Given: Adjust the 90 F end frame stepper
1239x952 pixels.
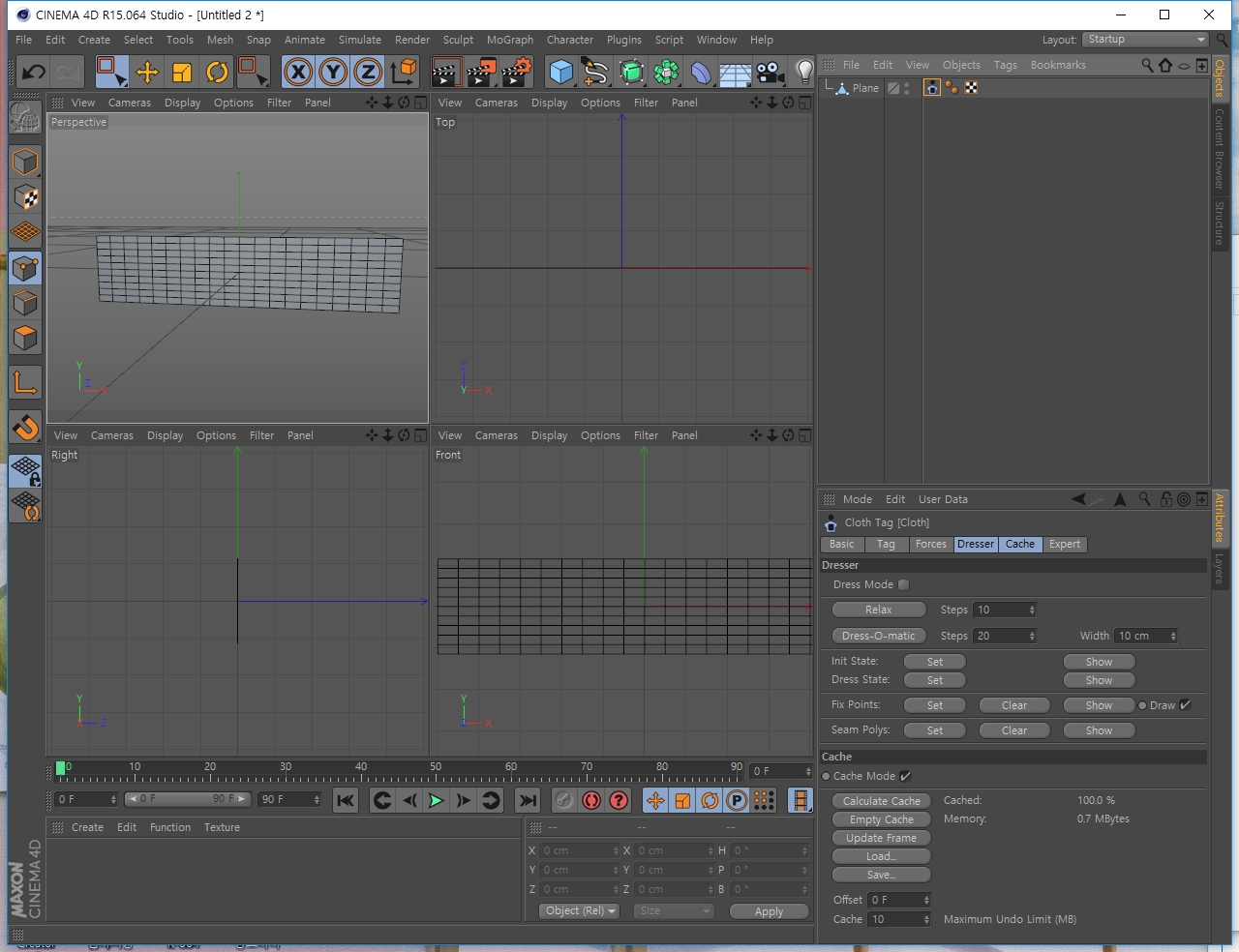Looking at the screenshot, I should [x=317, y=799].
